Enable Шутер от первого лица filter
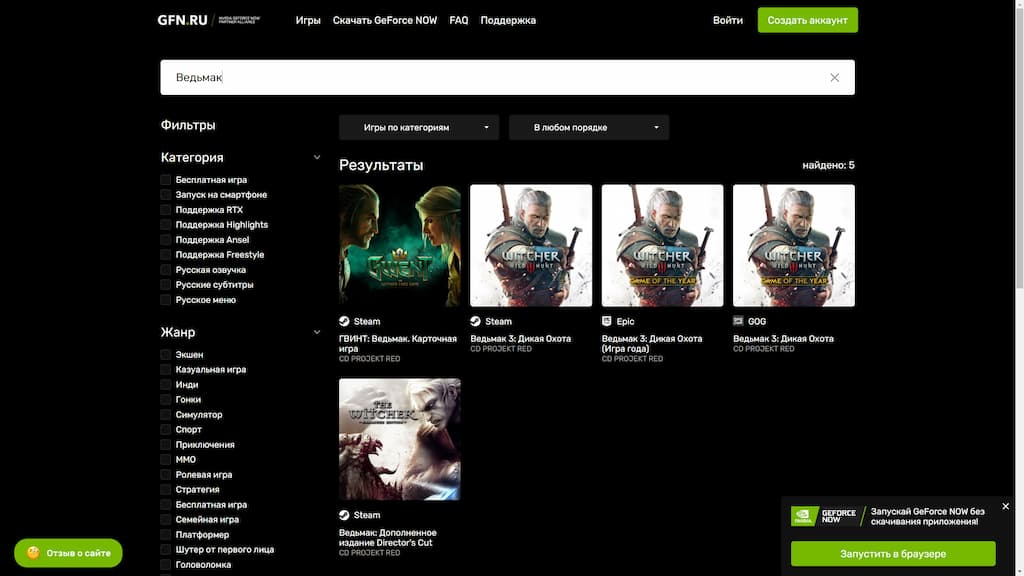Viewport: 1024px width, 576px height. 166,550
